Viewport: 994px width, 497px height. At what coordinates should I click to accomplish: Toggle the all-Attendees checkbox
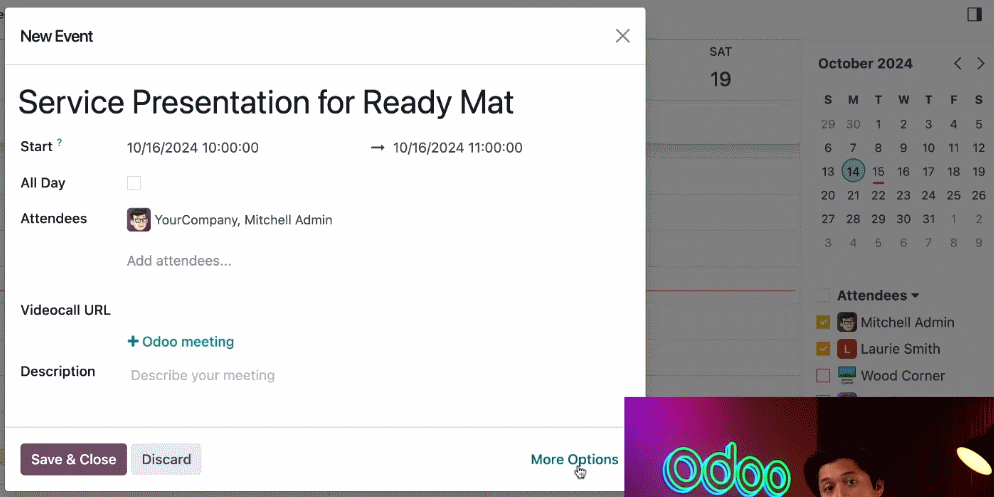[823, 295]
